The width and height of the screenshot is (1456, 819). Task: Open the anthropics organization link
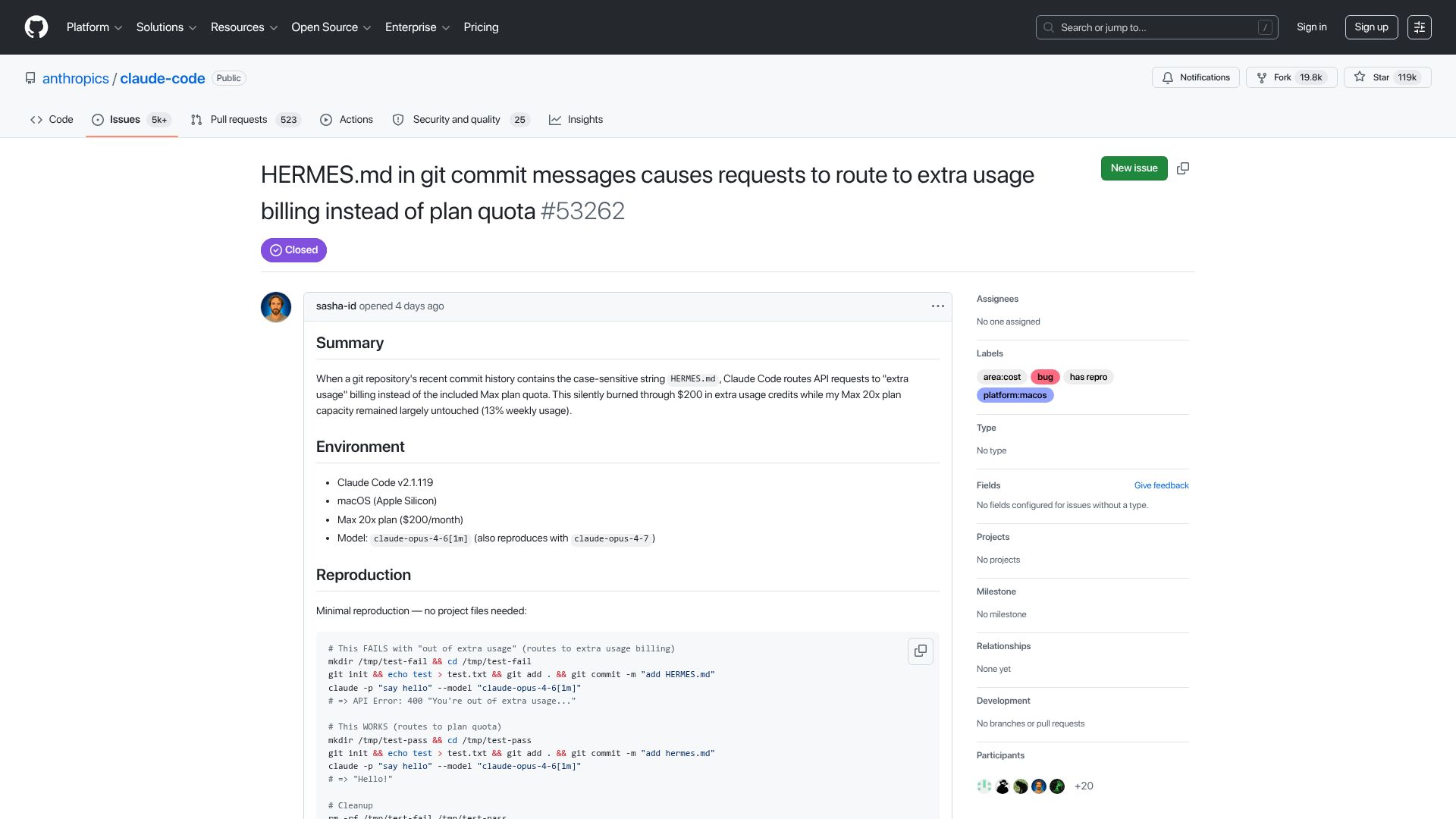[76, 78]
